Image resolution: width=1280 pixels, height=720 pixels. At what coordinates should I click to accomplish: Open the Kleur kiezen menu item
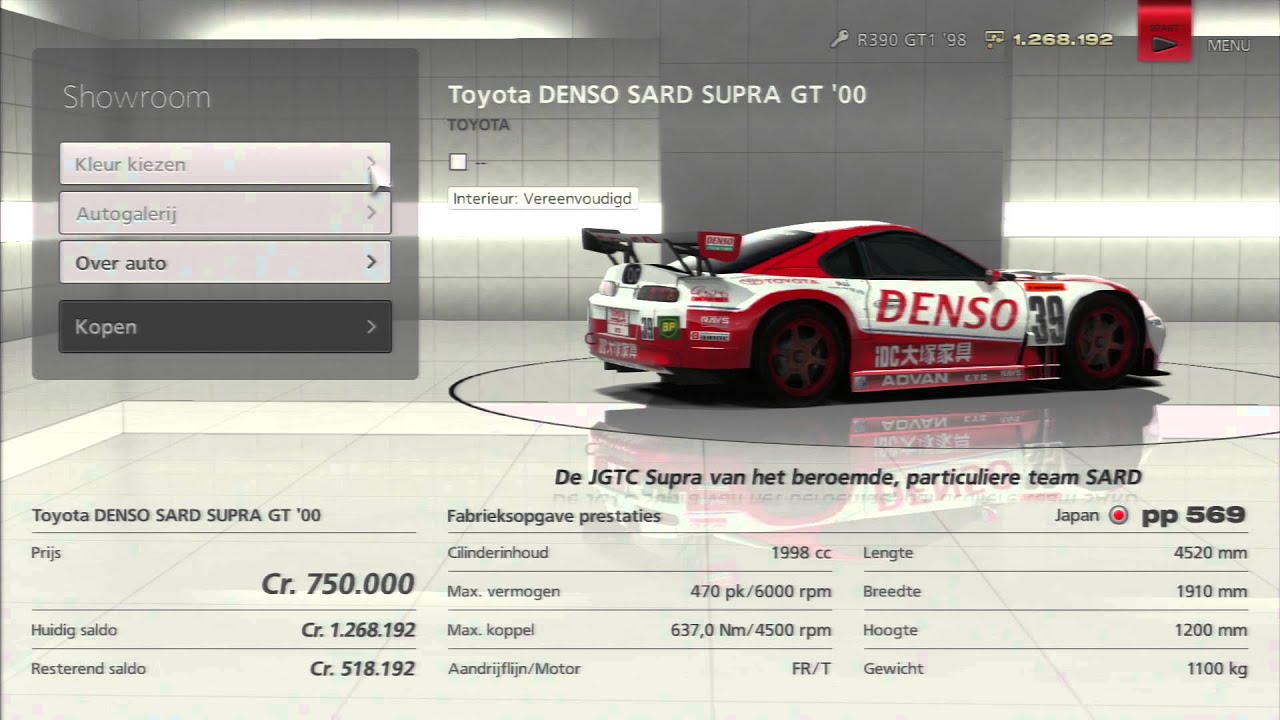(225, 164)
